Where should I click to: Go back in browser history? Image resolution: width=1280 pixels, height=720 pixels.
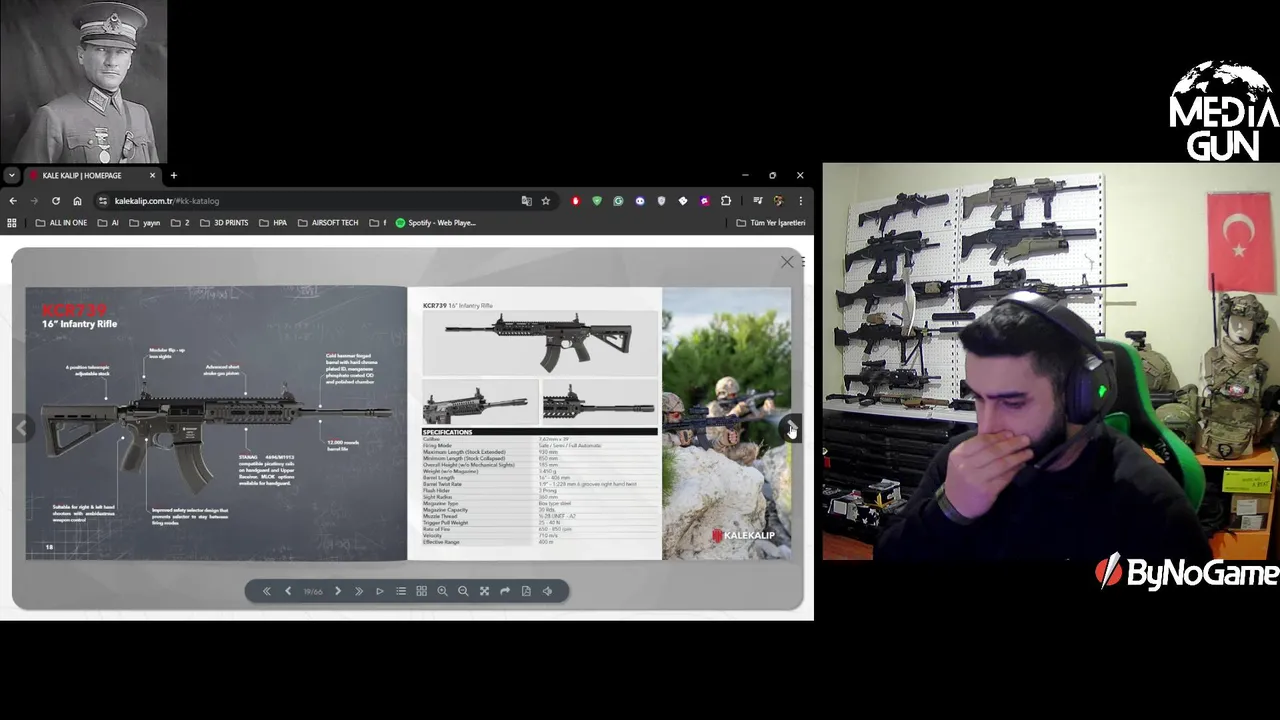(13, 201)
